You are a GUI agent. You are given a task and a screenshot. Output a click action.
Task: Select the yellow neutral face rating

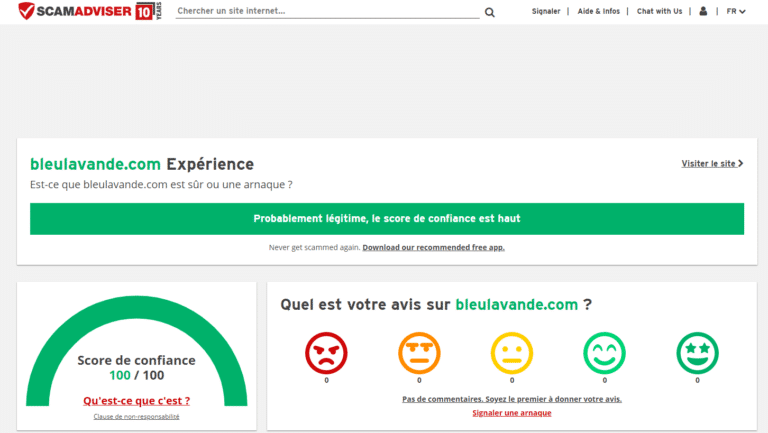[512, 352]
